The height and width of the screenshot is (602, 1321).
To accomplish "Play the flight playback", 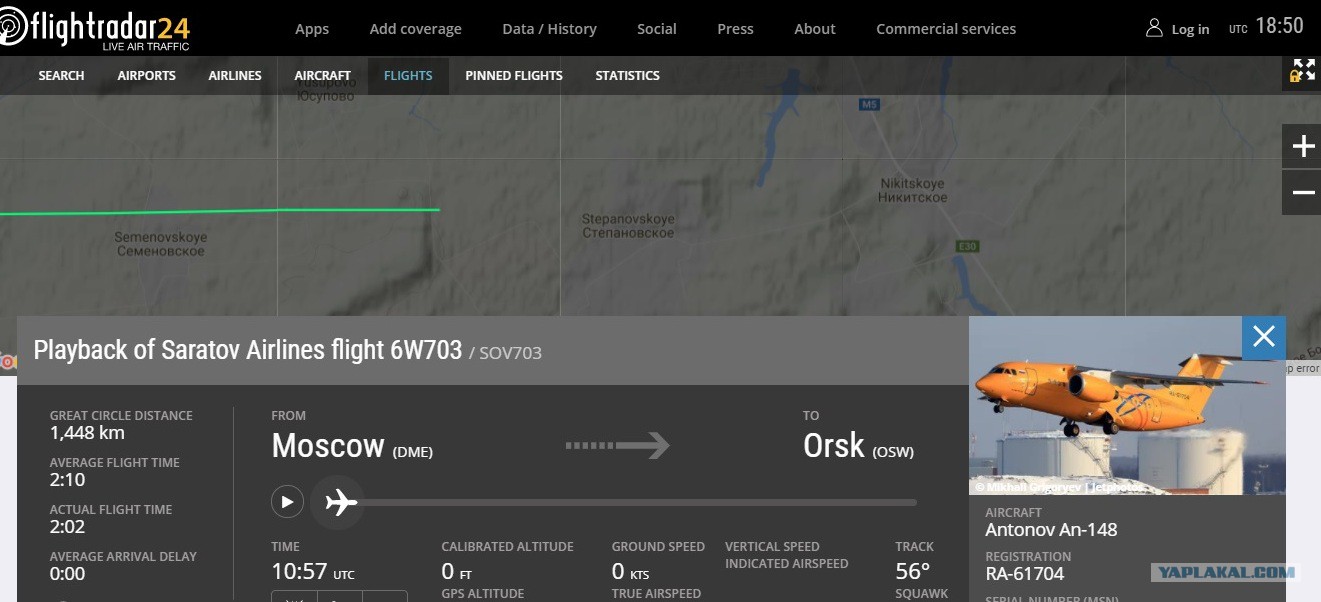I will pos(287,501).
